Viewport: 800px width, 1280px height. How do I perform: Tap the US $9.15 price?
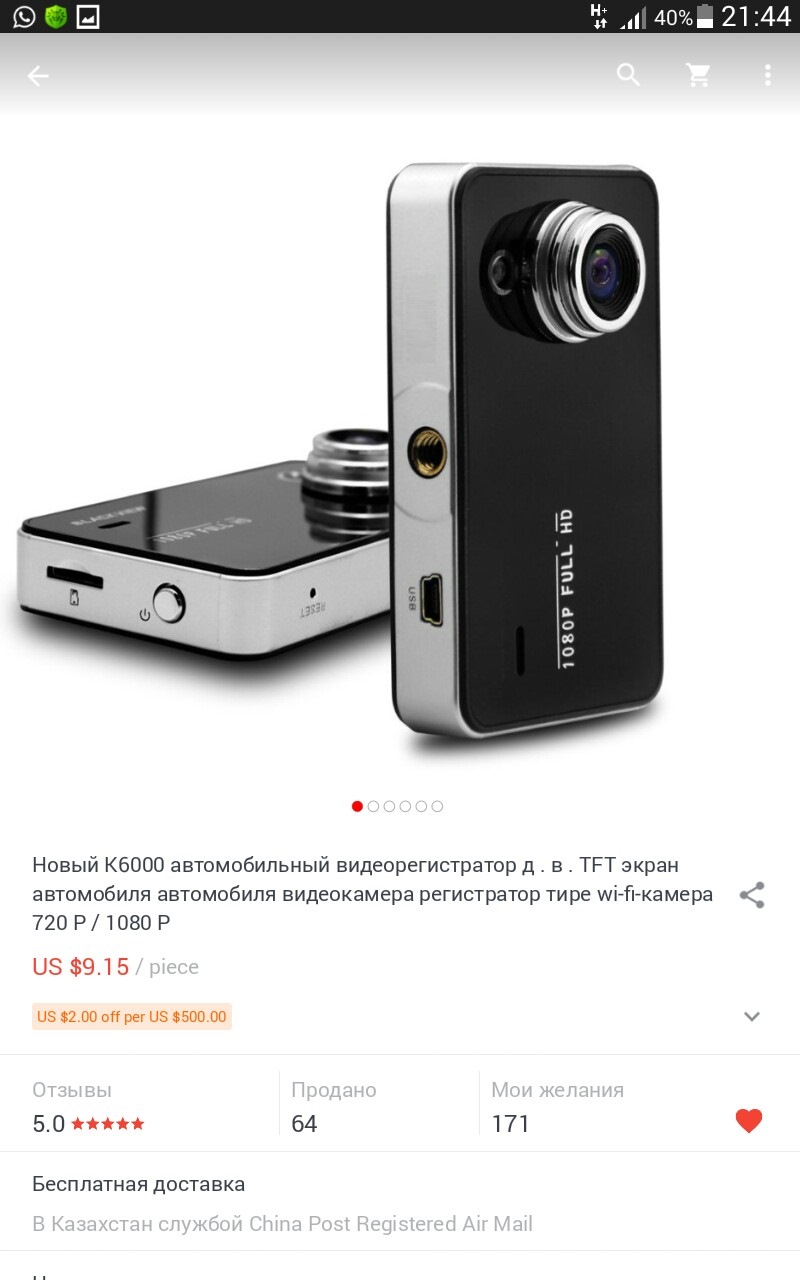point(81,967)
